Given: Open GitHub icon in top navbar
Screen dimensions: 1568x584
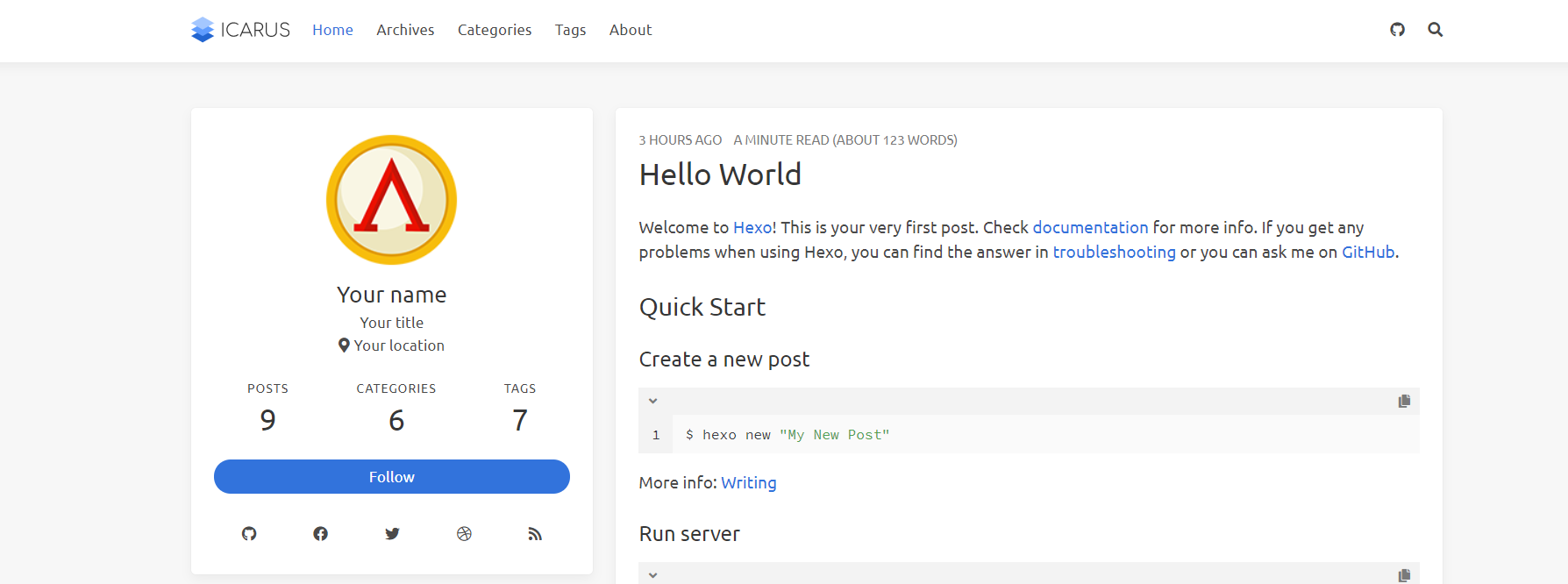Looking at the screenshot, I should (x=1397, y=30).
